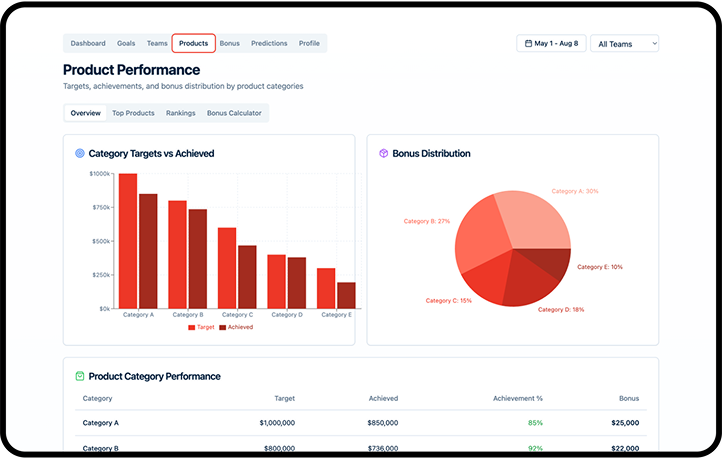
Task: Select the Category D slice in the pie chart
Action: pos(535,285)
